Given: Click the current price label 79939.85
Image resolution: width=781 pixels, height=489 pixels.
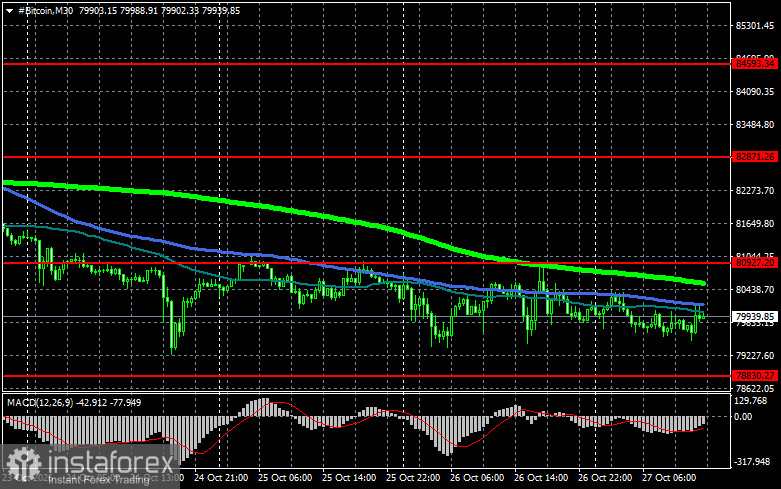Looking at the screenshot, I should tap(755, 317).
